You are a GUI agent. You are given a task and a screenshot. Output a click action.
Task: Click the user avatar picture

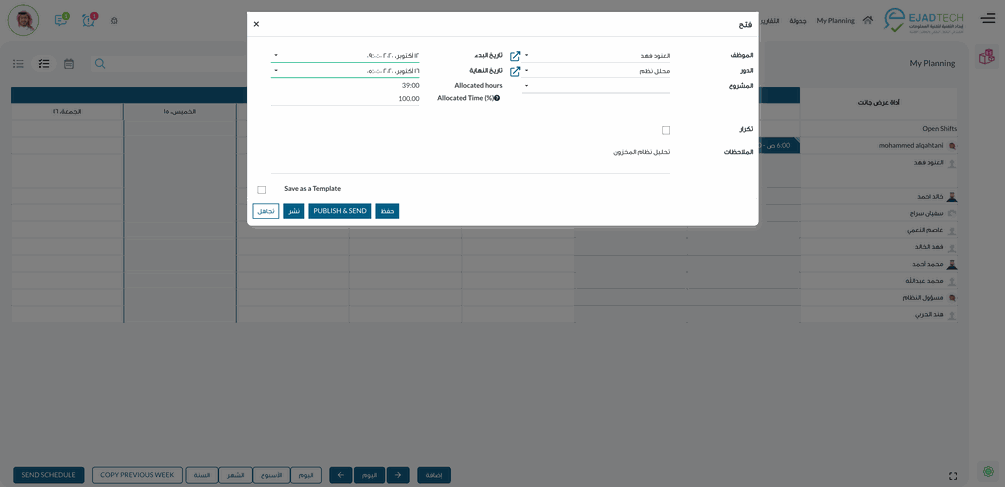[23, 20]
